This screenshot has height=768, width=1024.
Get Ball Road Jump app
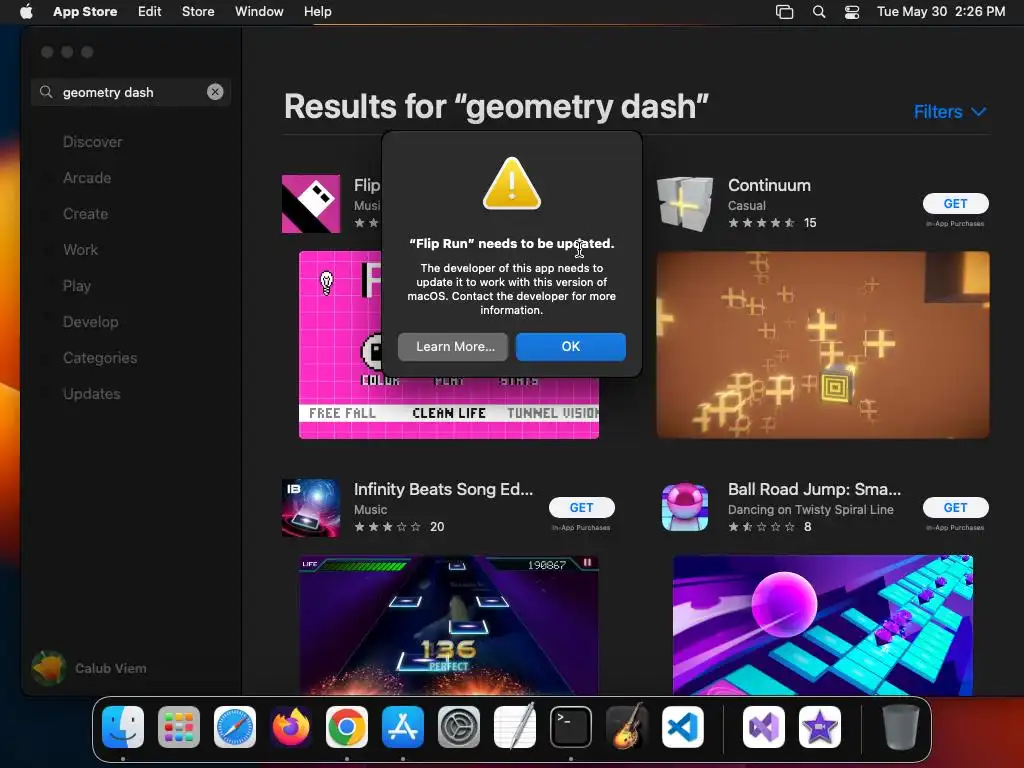coord(955,507)
